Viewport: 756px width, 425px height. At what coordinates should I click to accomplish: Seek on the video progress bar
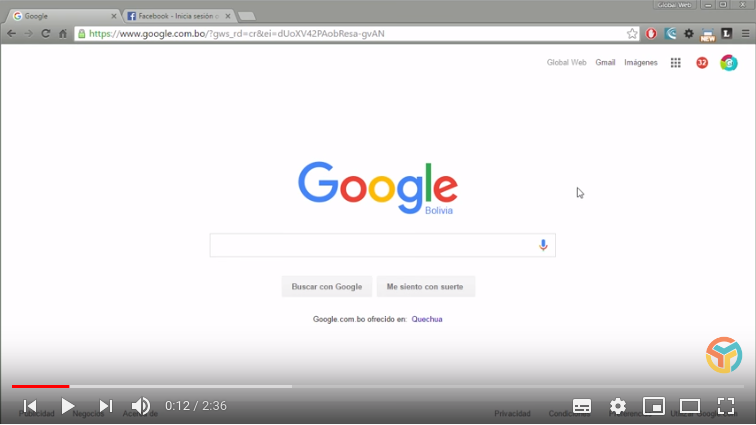coord(378,386)
